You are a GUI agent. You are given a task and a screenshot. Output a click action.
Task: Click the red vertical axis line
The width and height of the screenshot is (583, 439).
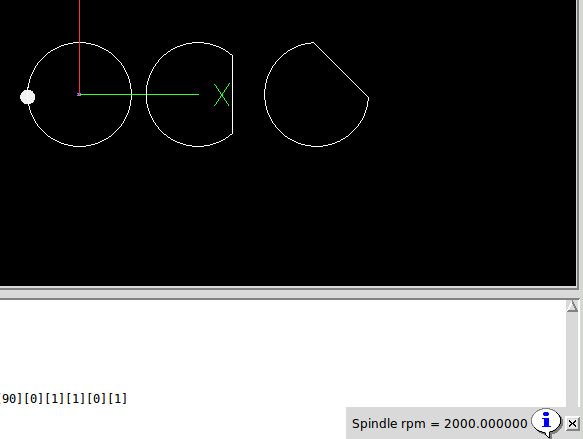click(79, 46)
